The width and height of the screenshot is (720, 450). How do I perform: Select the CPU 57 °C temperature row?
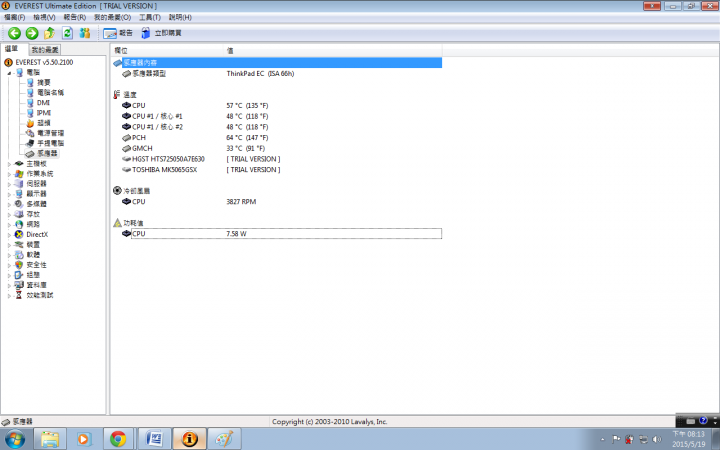click(277, 106)
